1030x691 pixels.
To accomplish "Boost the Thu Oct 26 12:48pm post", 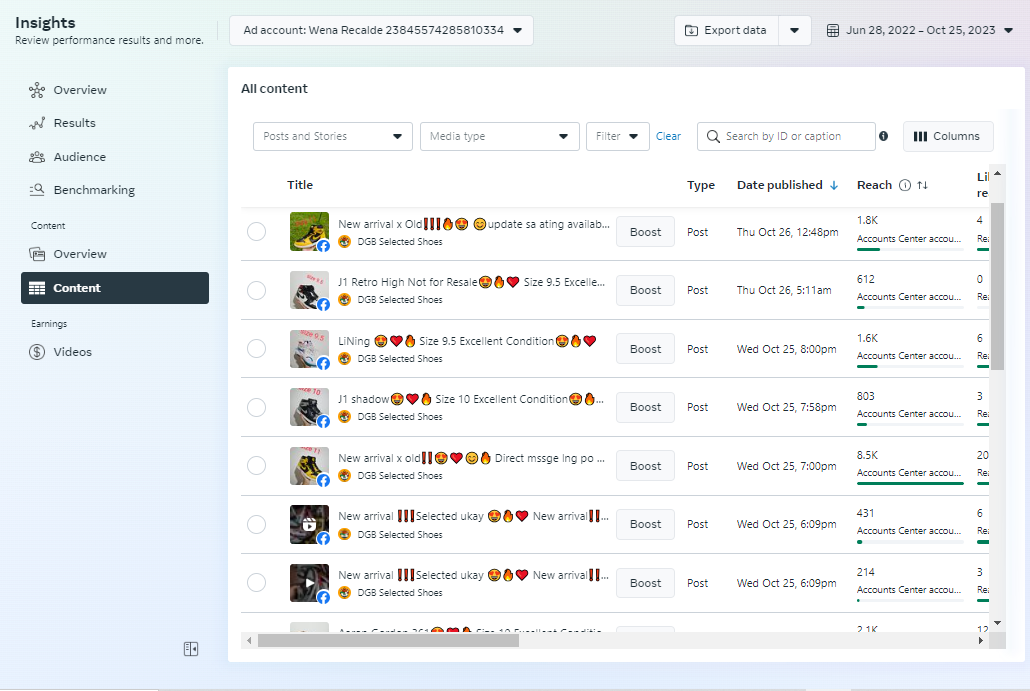I will [x=645, y=232].
